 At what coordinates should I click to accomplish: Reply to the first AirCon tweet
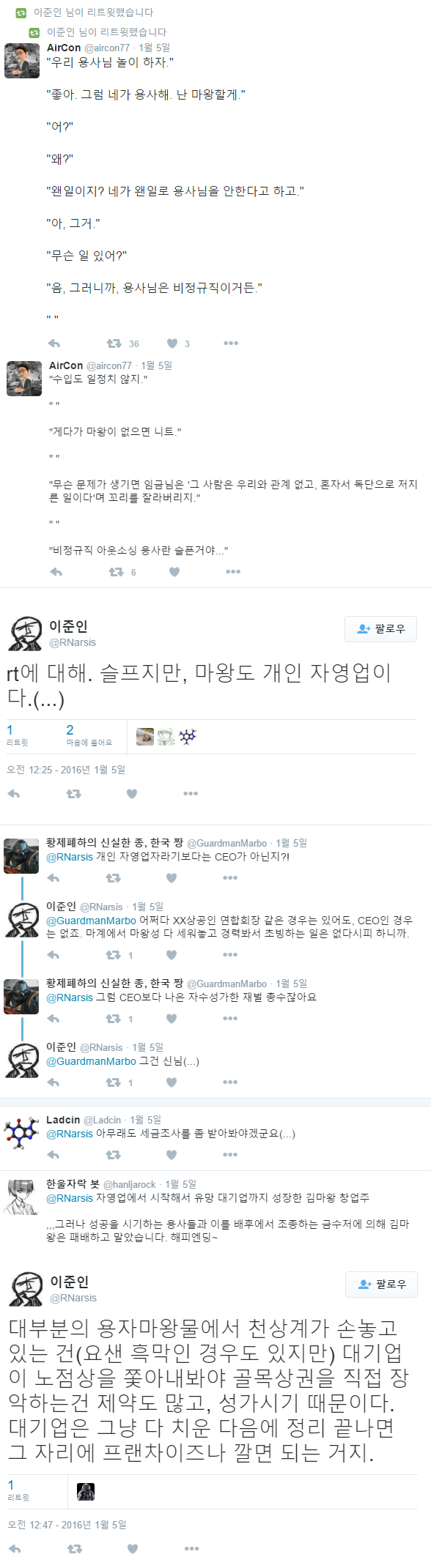pos(54,343)
